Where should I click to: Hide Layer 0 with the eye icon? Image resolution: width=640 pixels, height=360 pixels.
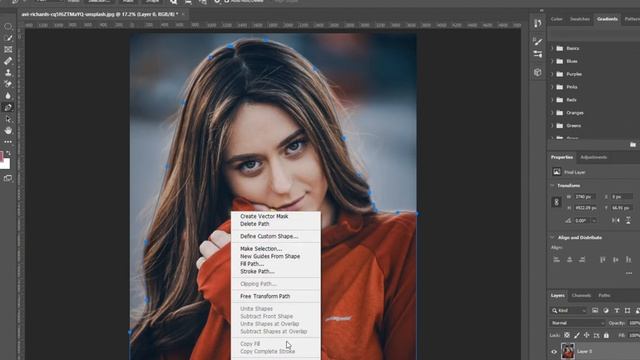pyautogui.click(x=554, y=351)
